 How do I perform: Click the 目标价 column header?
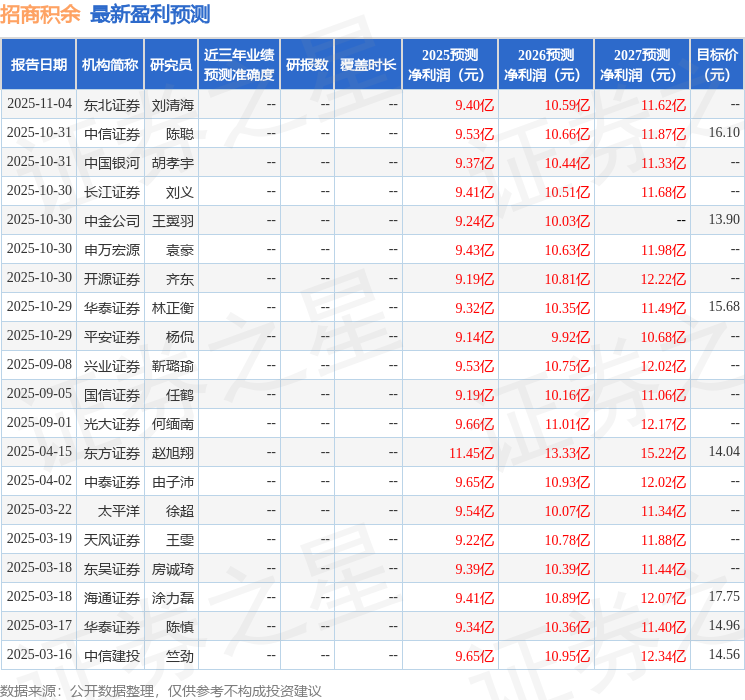tap(717, 65)
